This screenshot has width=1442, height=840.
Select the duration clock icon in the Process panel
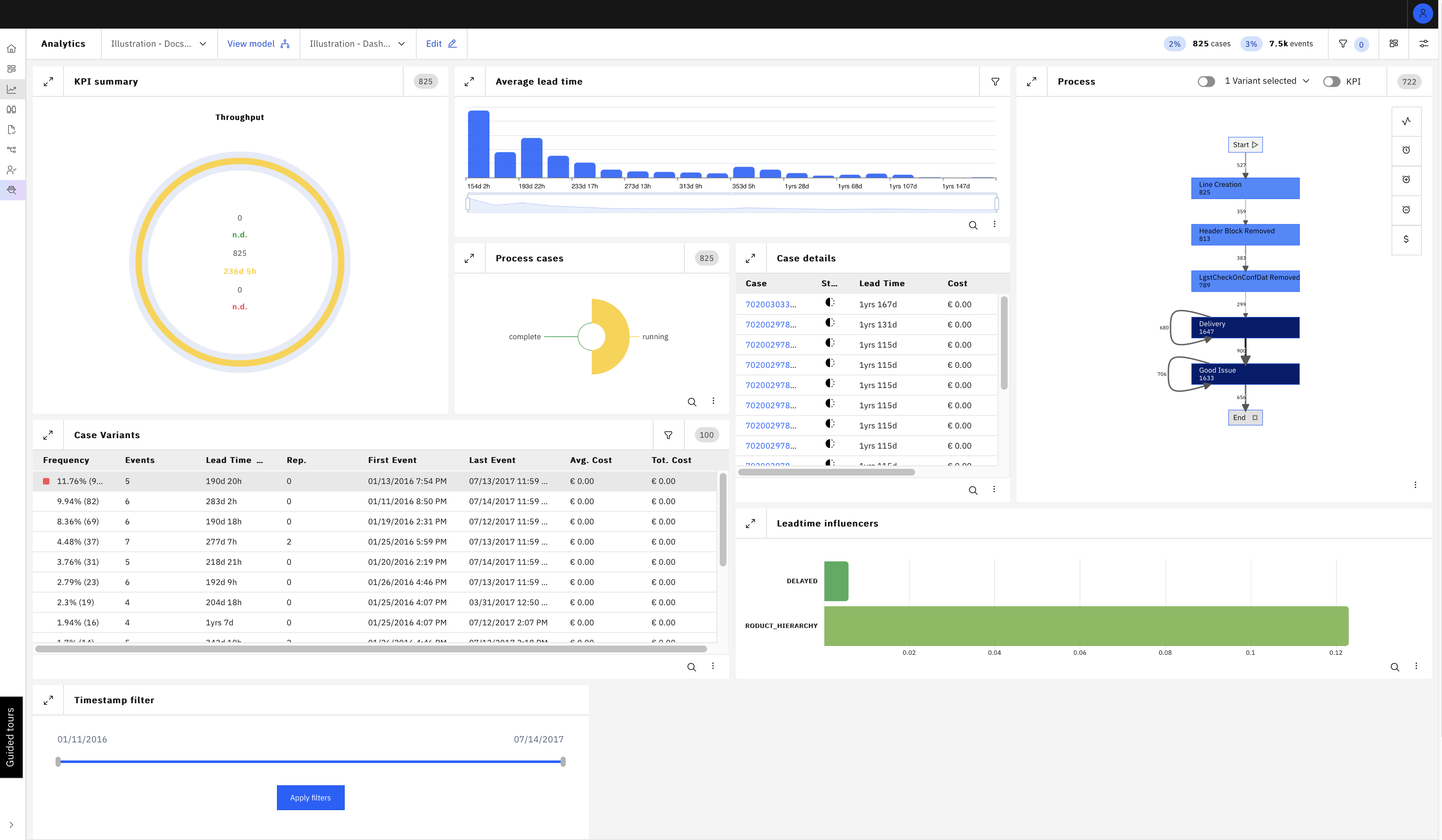tap(1407, 151)
